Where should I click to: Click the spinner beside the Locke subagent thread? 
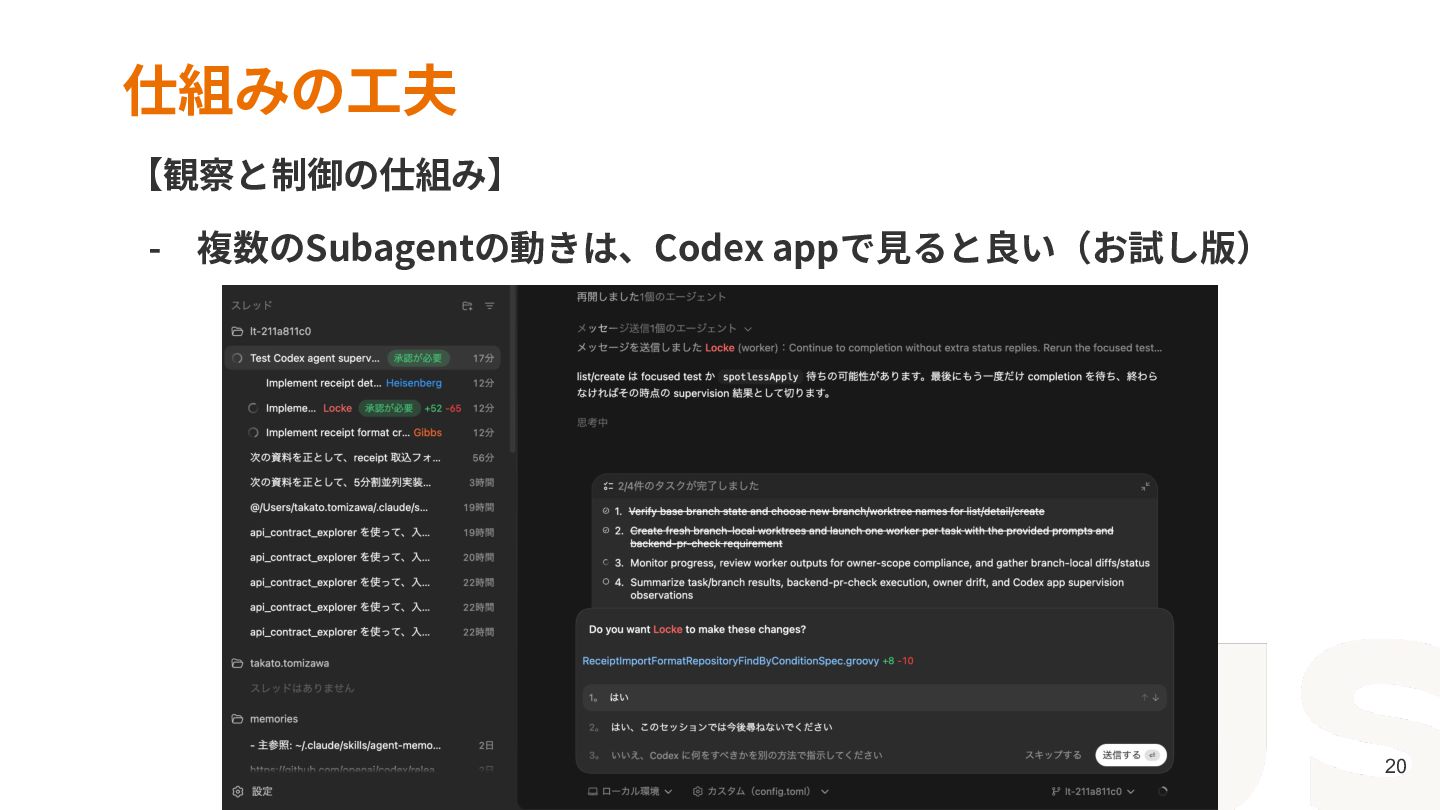pos(253,408)
